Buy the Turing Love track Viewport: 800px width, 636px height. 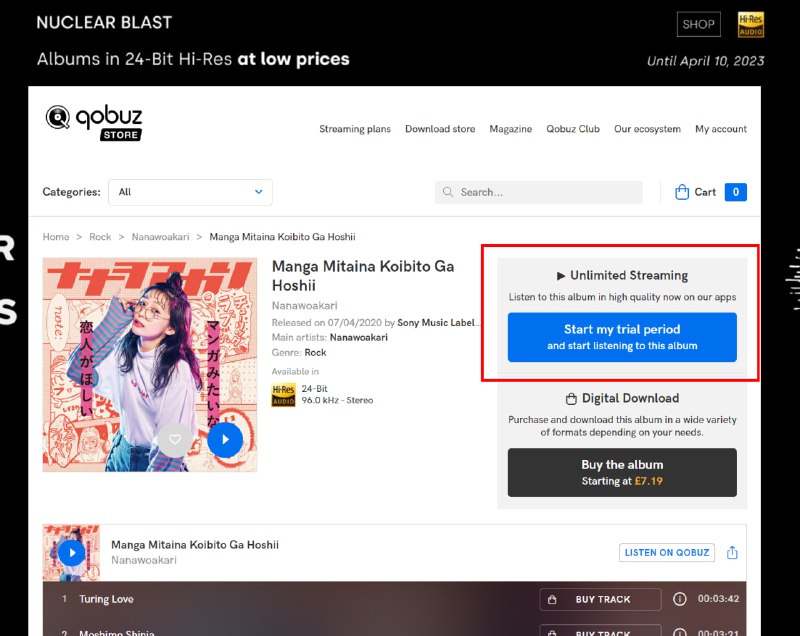pyautogui.click(x=600, y=599)
